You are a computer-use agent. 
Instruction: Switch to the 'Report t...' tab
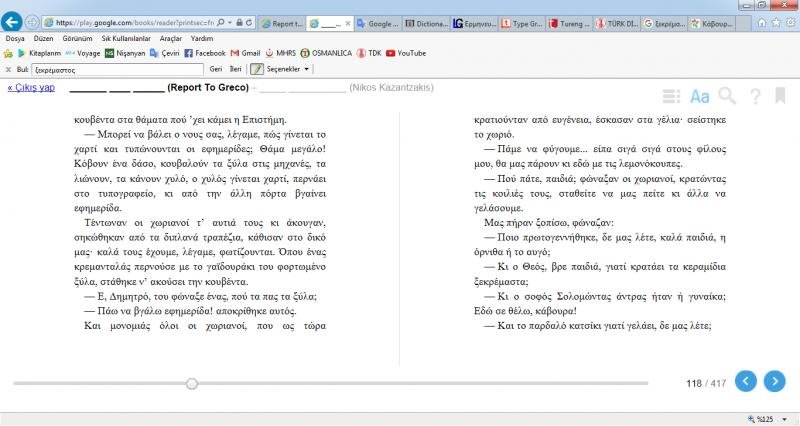pos(282,23)
